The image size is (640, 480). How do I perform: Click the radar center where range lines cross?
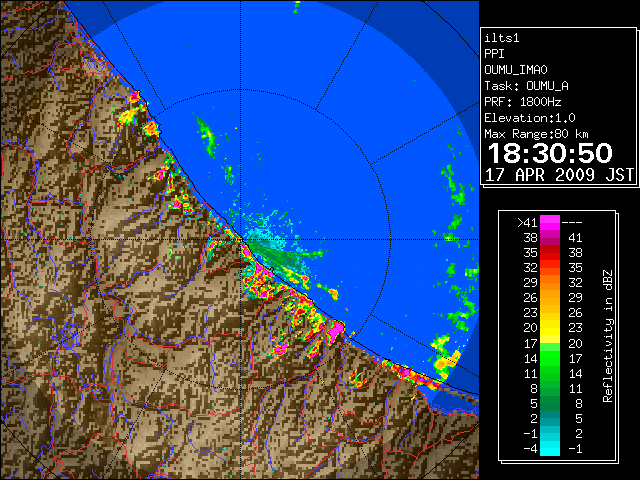tap(241, 240)
